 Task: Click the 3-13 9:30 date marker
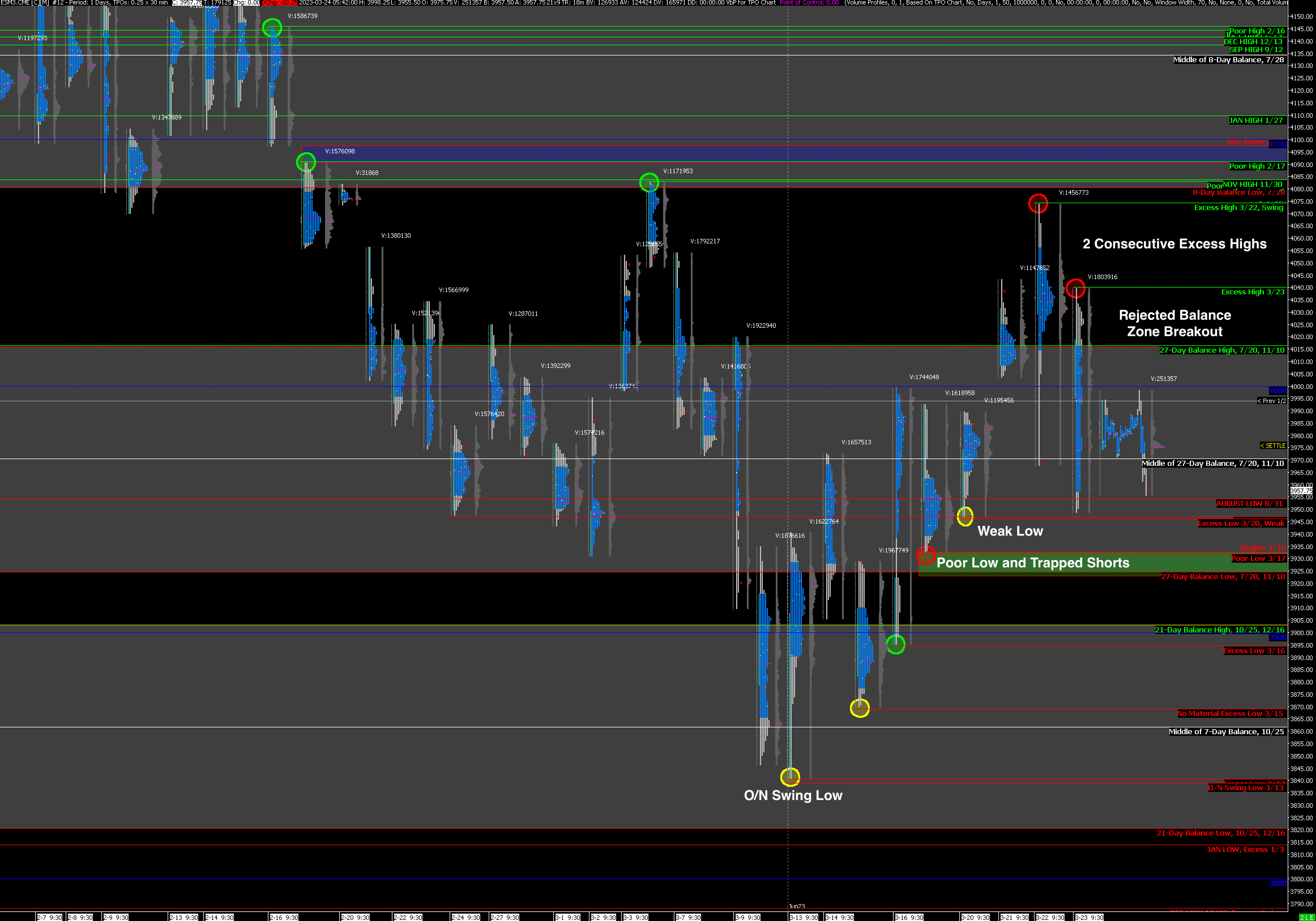(x=804, y=918)
